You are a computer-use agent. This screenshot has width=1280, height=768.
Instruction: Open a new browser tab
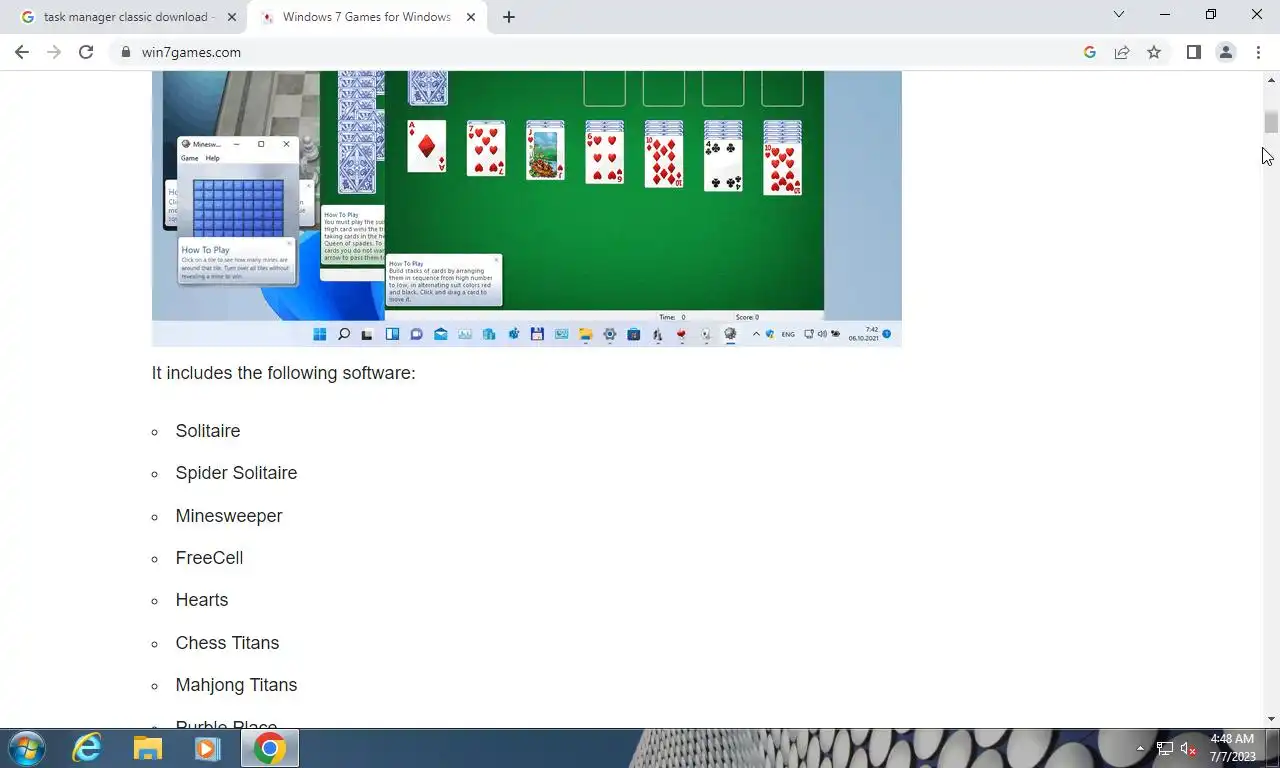point(508,17)
